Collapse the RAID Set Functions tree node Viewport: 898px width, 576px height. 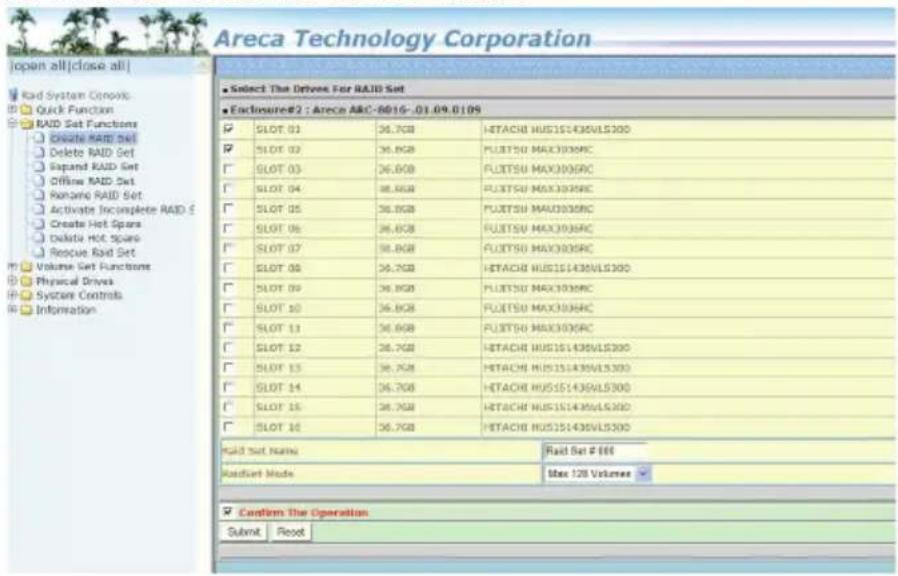(12, 123)
